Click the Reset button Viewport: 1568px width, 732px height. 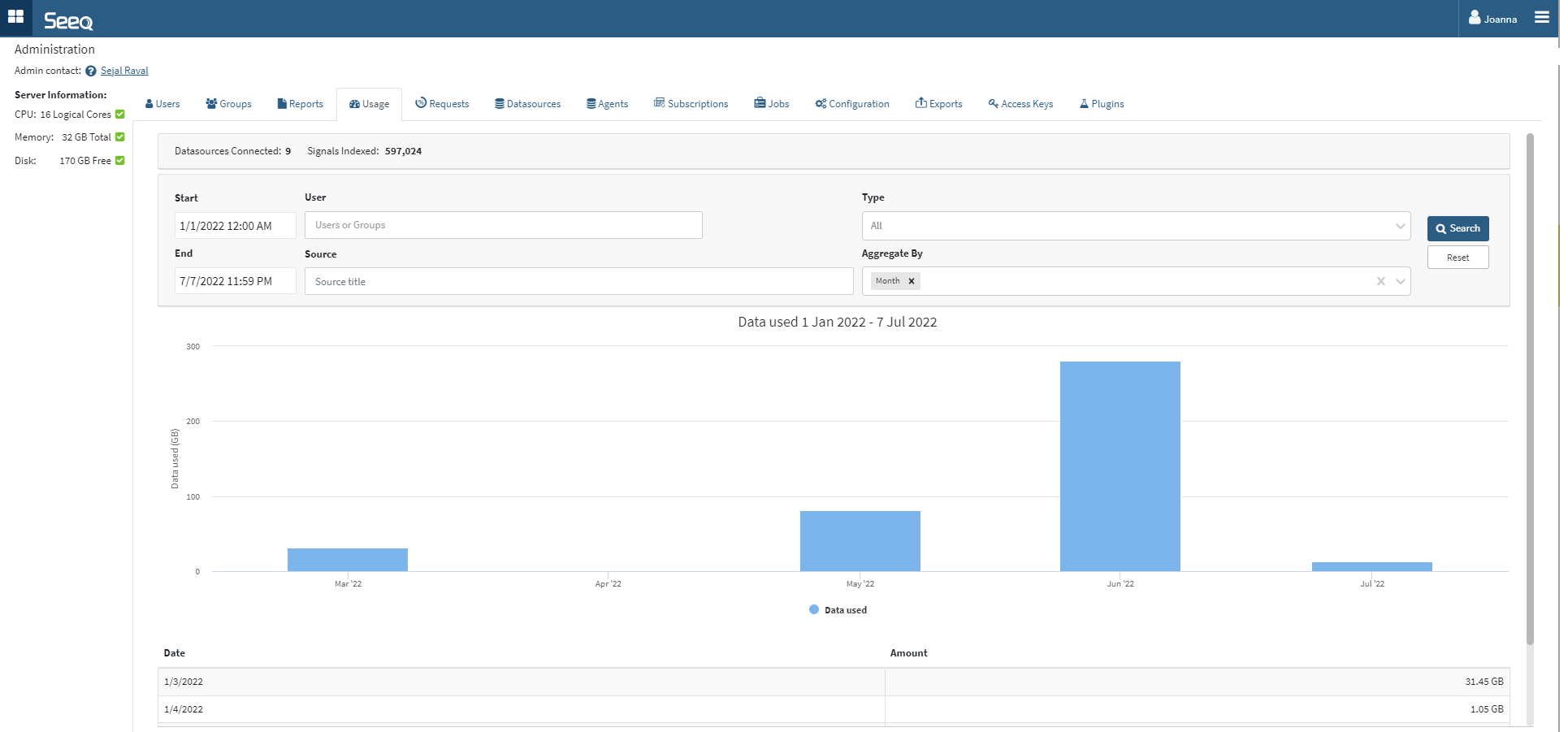click(x=1458, y=258)
